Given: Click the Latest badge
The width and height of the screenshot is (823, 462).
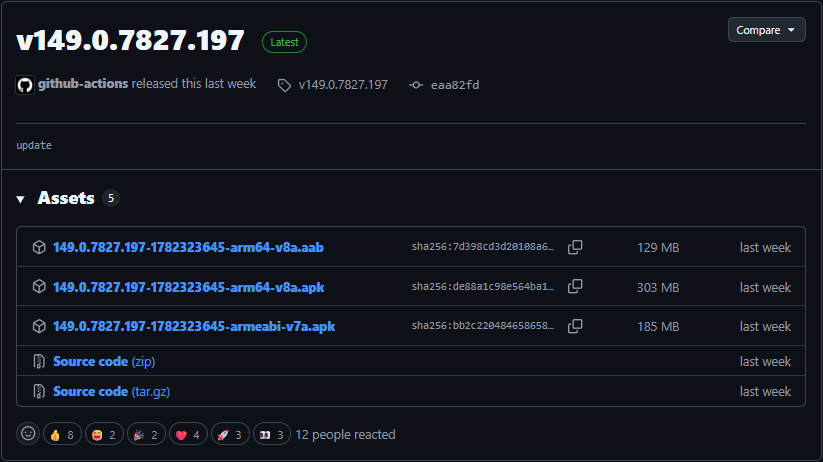Looking at the screenshot, I should pyautogui.click(x=284, y=42).
